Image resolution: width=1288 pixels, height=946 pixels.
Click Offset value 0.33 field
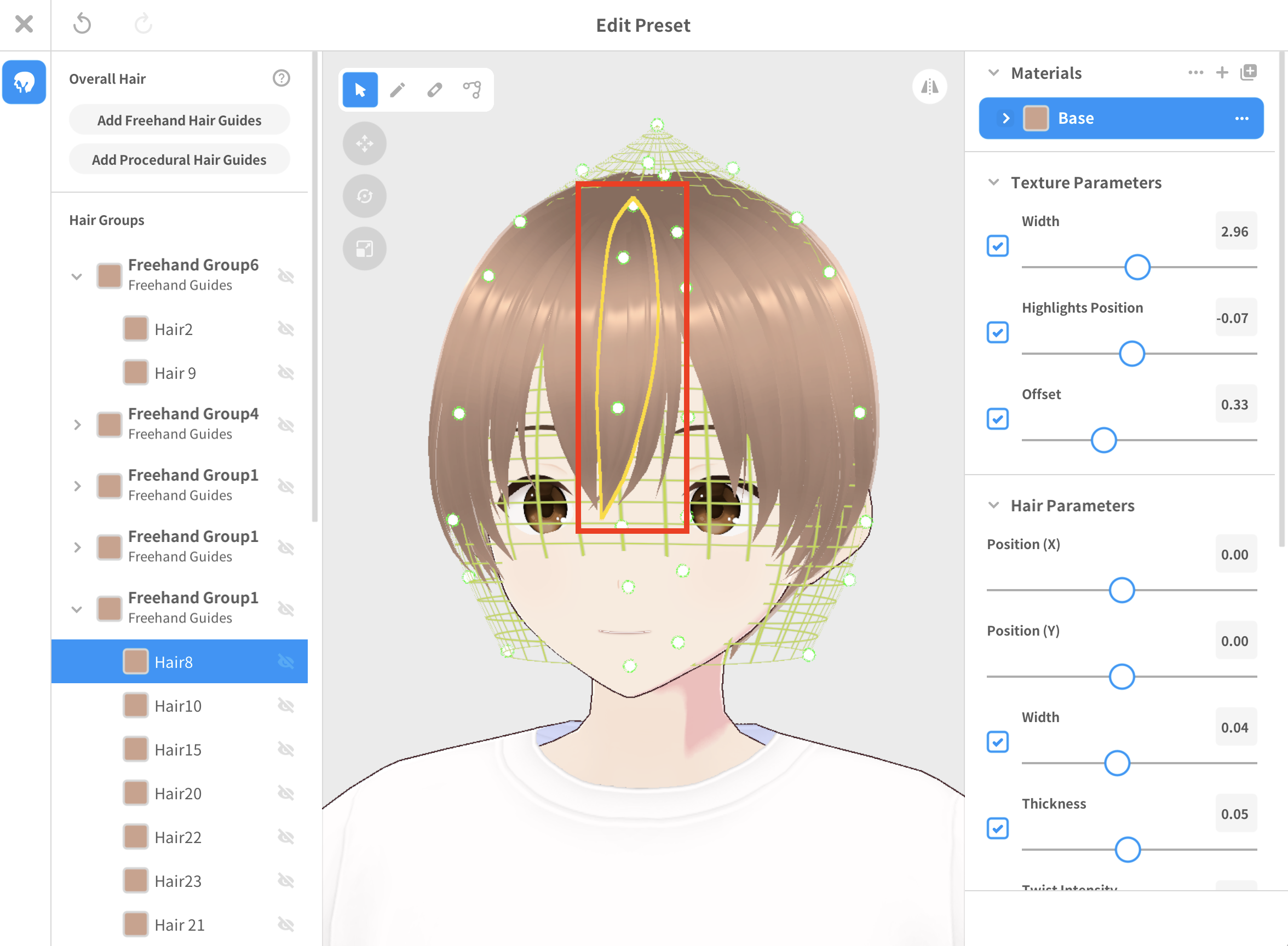pos(1236,404)
